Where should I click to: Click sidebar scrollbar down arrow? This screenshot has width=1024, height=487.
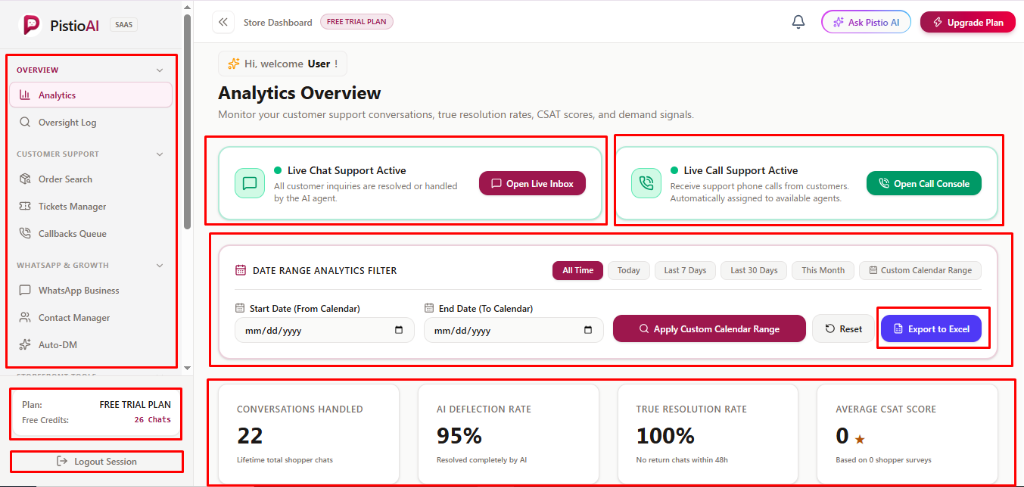[187, 368]
